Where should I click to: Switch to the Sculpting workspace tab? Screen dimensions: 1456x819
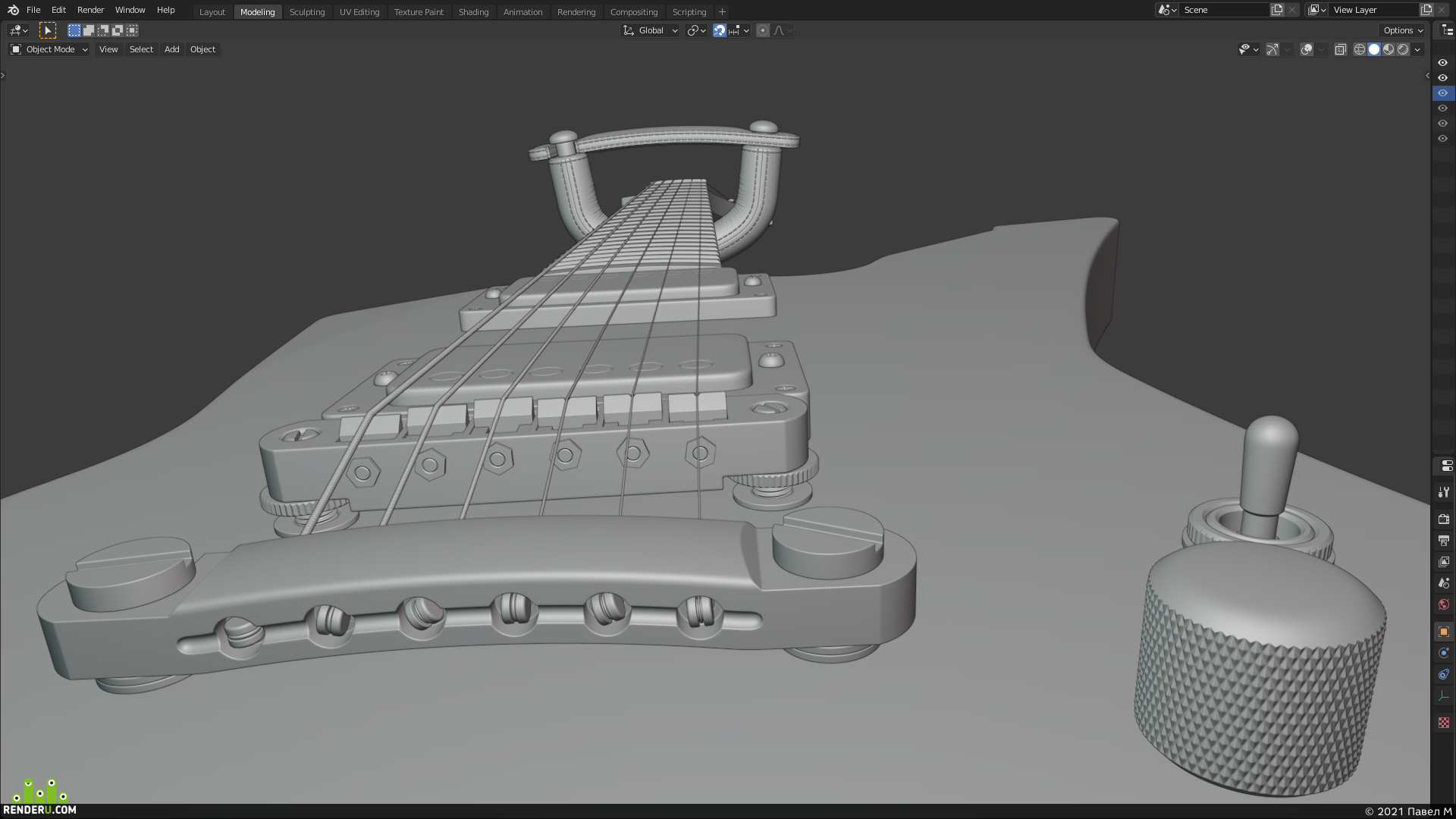coord(307,11)
